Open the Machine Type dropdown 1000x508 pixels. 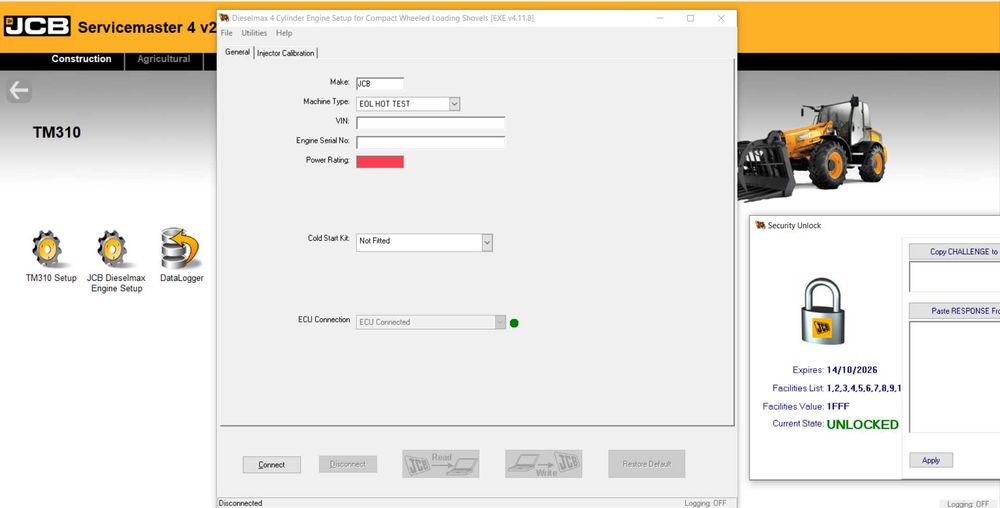coord(454,103)
